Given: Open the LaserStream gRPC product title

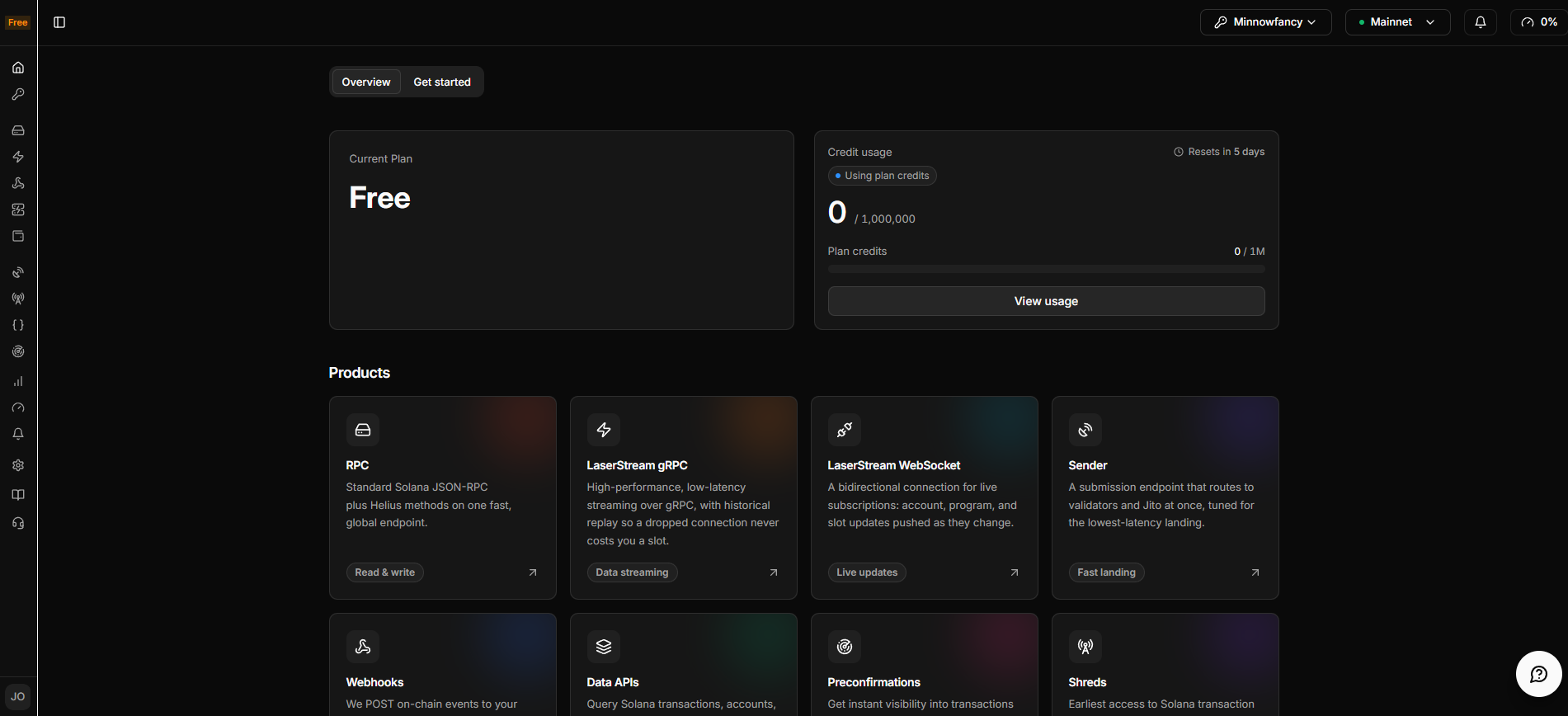Looking at the screenshot, I should click(637, 465).
